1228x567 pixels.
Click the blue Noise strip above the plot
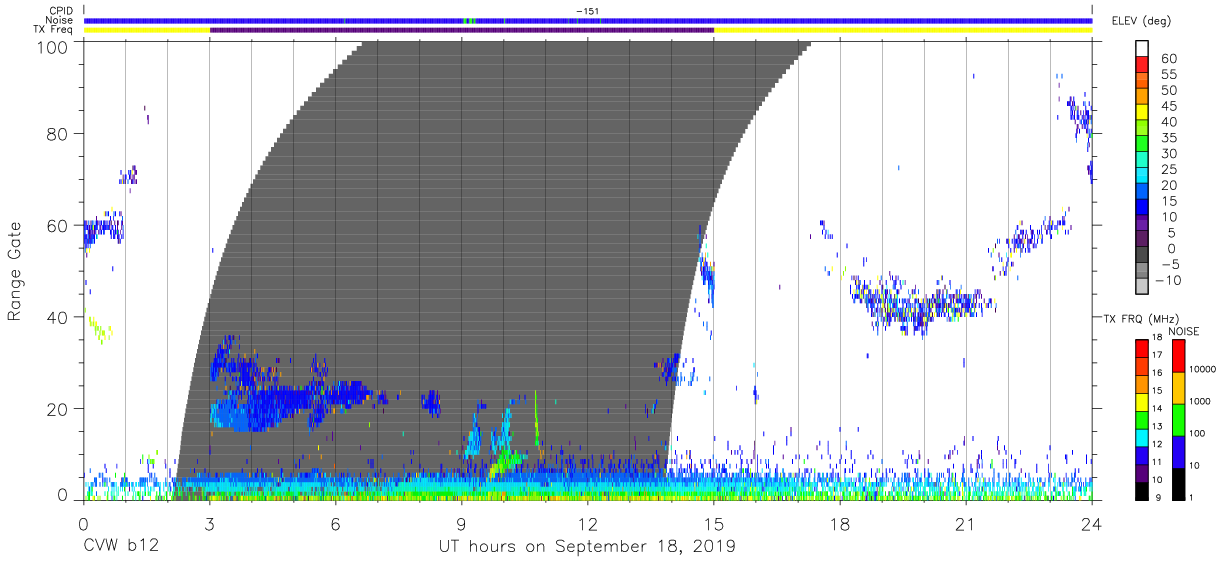(588, 21)
